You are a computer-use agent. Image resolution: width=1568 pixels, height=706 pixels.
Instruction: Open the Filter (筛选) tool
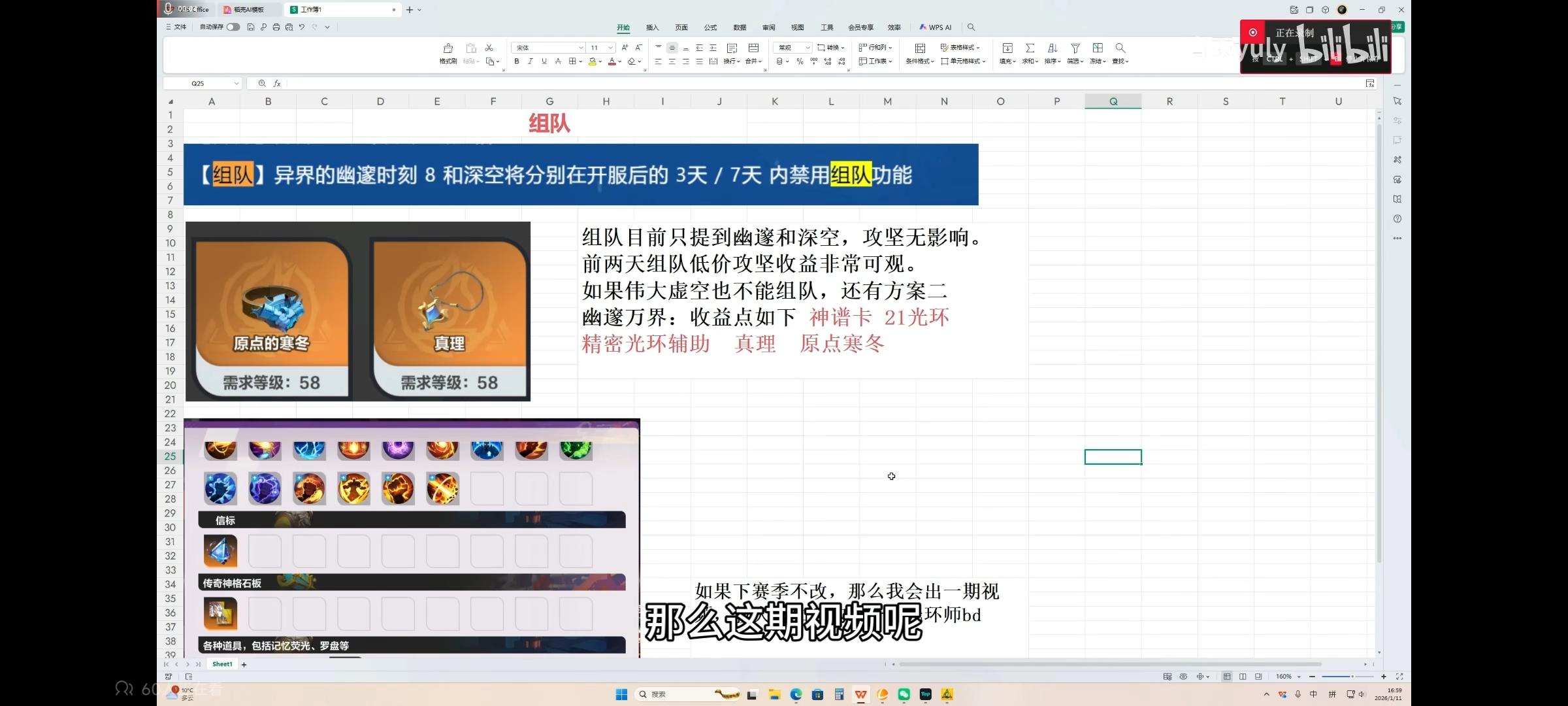[x=1075, y=48]
